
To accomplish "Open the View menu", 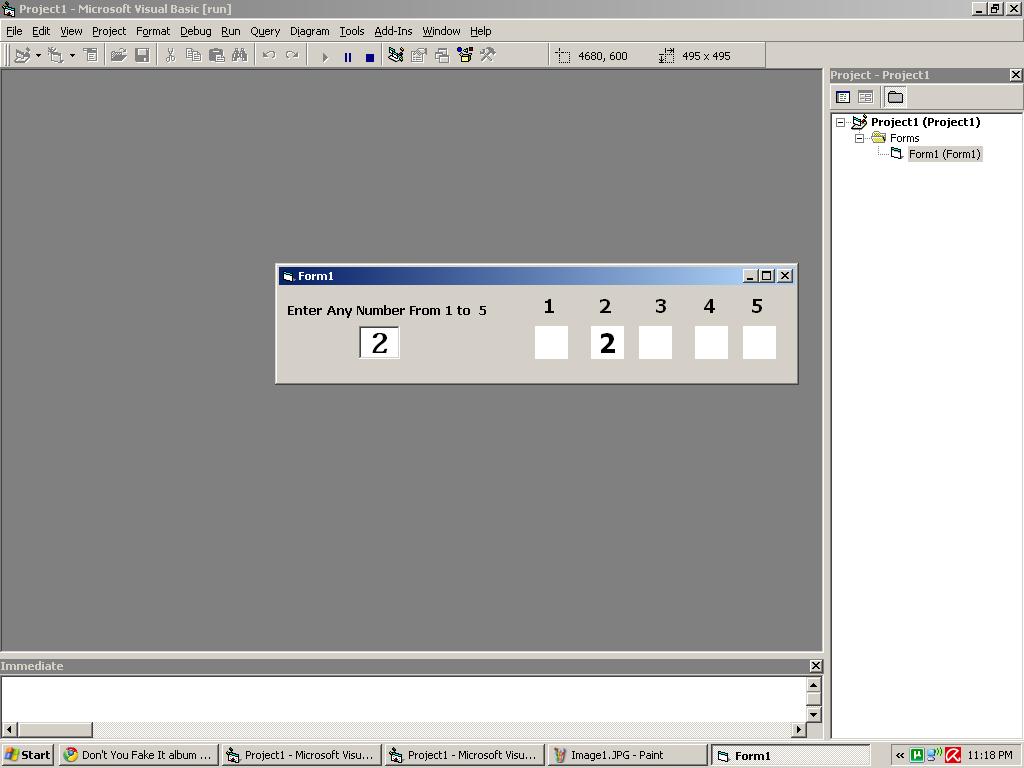I will [x=71, y=31].
